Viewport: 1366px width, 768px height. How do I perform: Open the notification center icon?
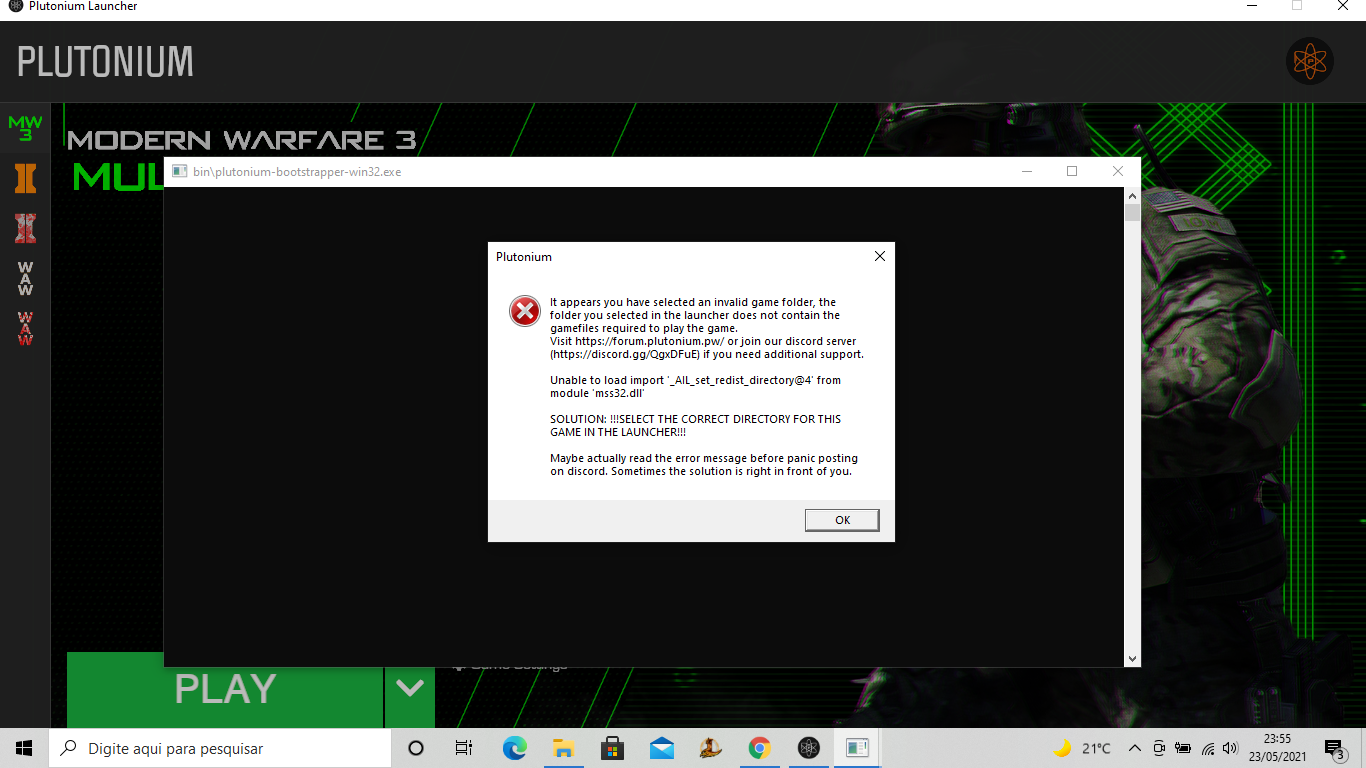click(1335, 748)
